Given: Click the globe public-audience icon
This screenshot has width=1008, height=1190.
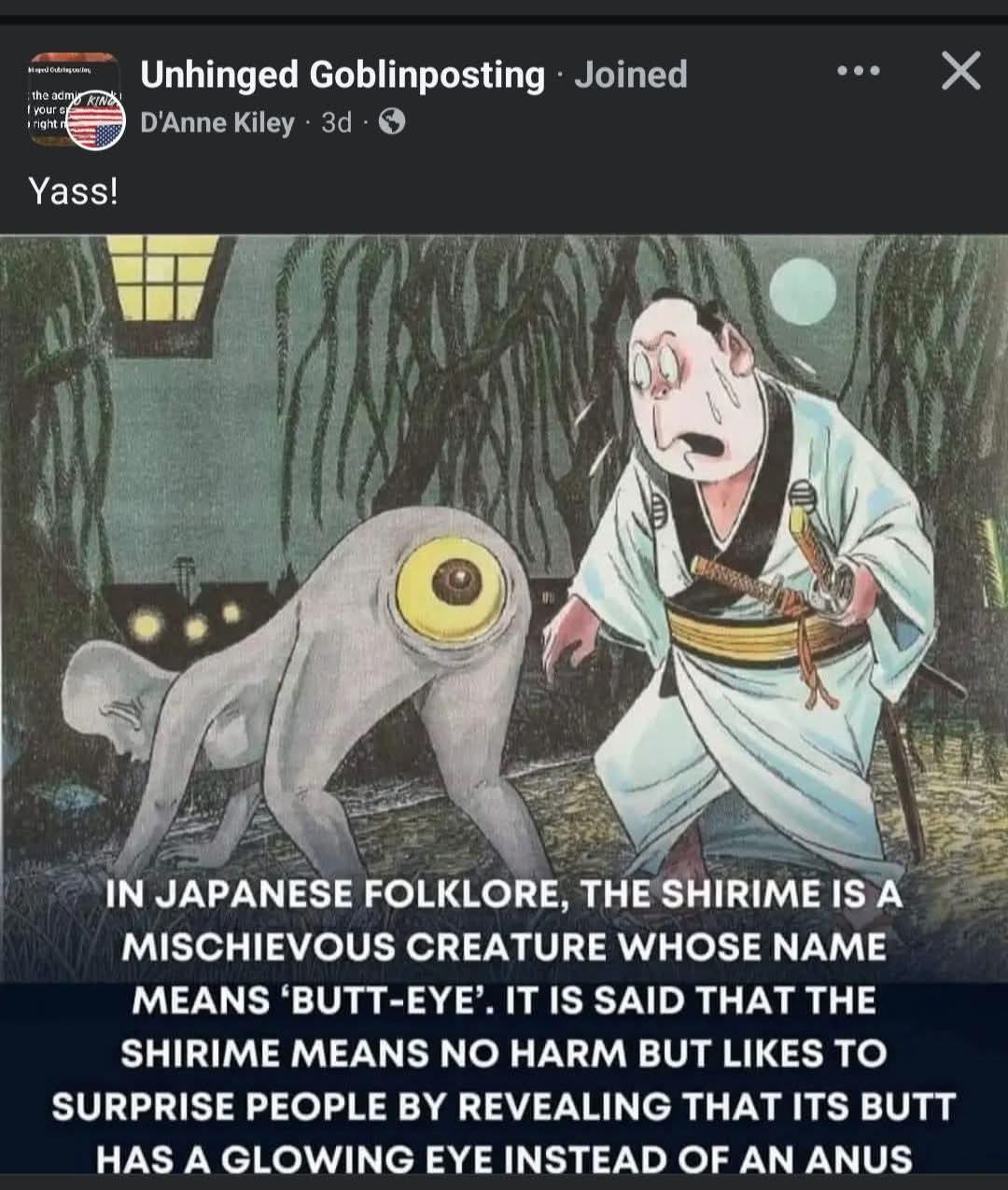Looking at the screenshot, I should (x=392, y=122).
